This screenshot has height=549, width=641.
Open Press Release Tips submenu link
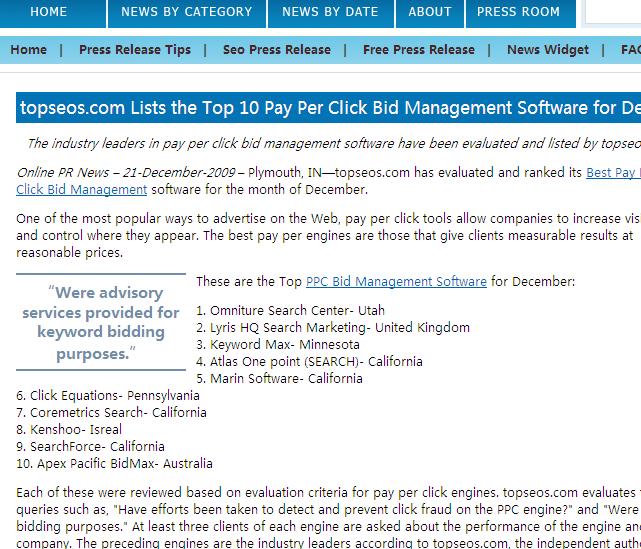point(135,50)
